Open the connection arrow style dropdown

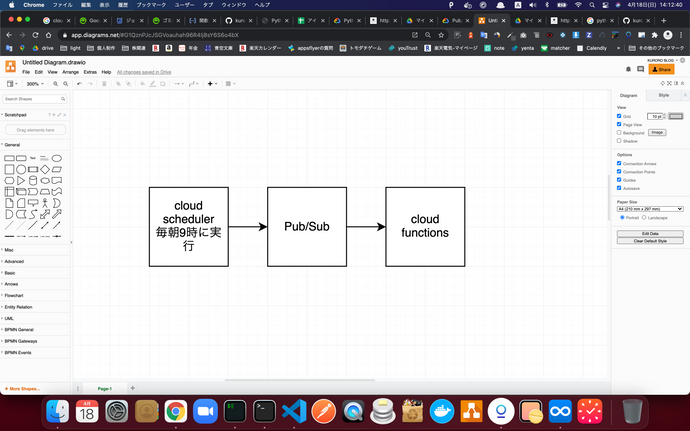point(178,84)
